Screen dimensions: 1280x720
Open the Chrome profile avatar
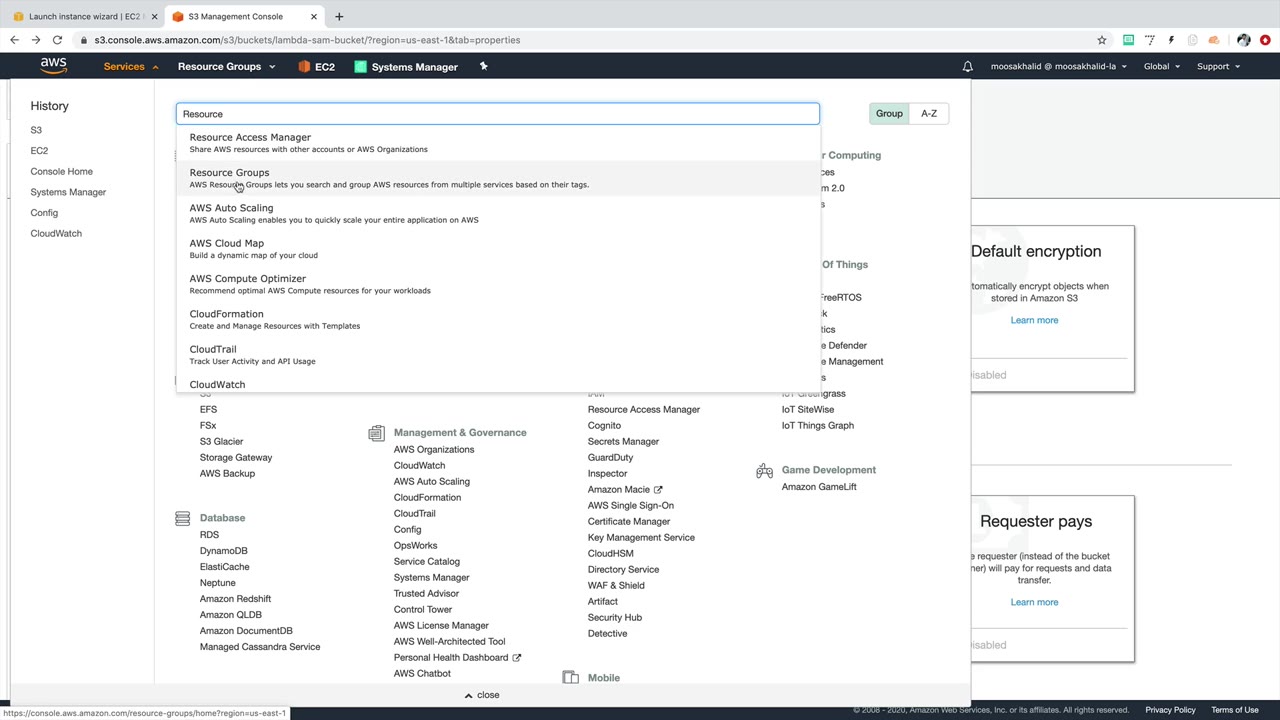click(1243, 40)
